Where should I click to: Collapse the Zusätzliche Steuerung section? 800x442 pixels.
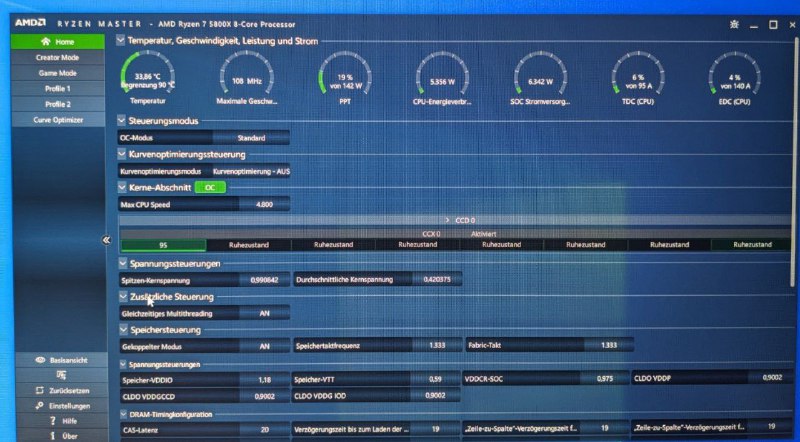123,296
